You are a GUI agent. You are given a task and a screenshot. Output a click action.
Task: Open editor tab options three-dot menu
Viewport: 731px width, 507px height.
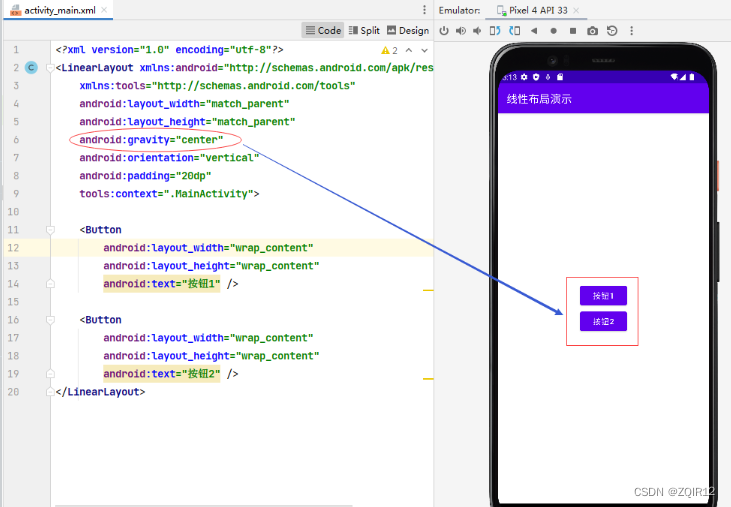(424, 10)
